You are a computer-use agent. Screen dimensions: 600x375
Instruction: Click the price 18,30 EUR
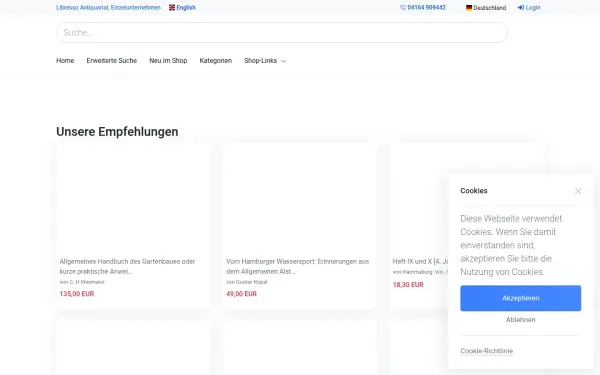coord(408,285)
